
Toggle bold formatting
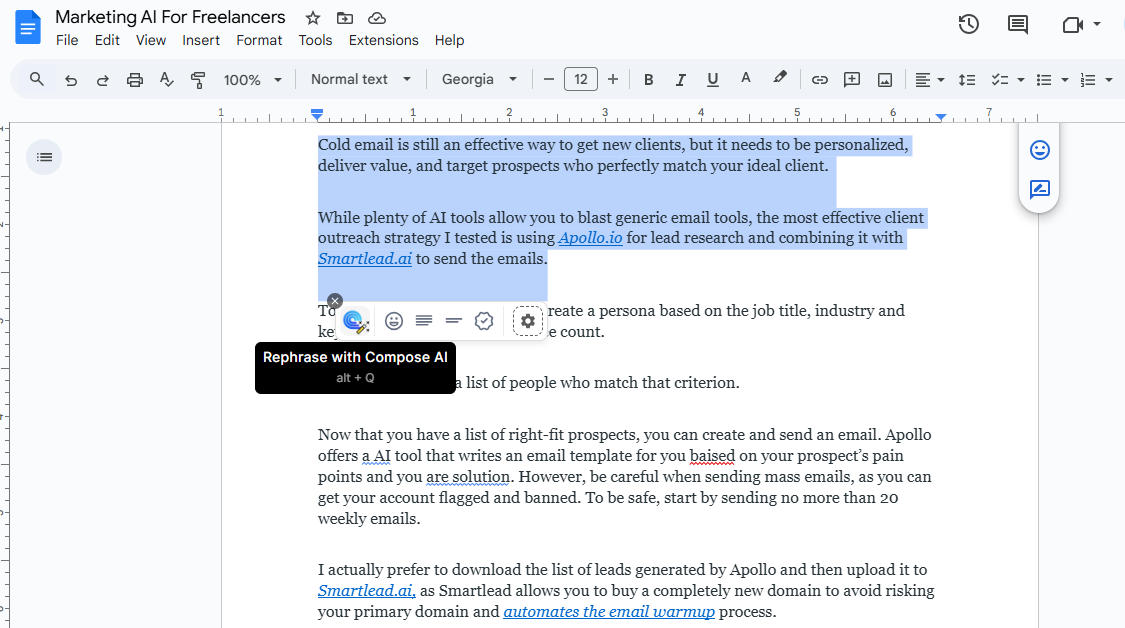(x=648, y=80)
